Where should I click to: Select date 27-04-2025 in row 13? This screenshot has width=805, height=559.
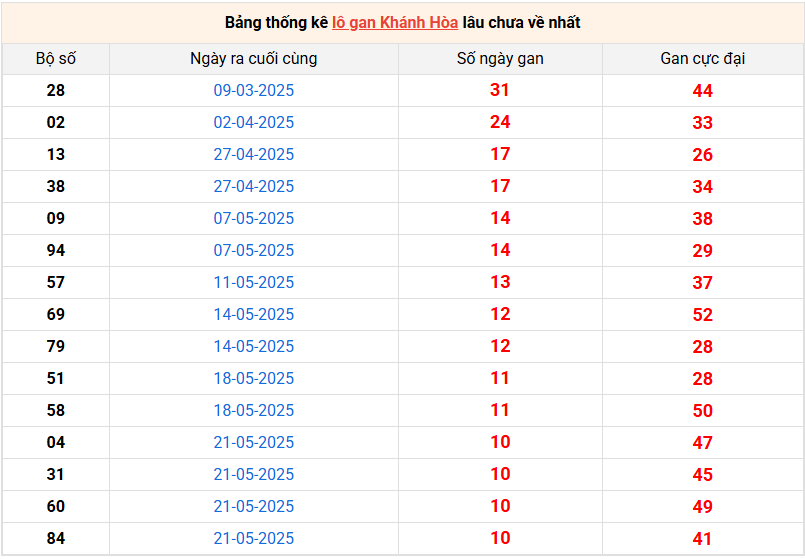254,155
